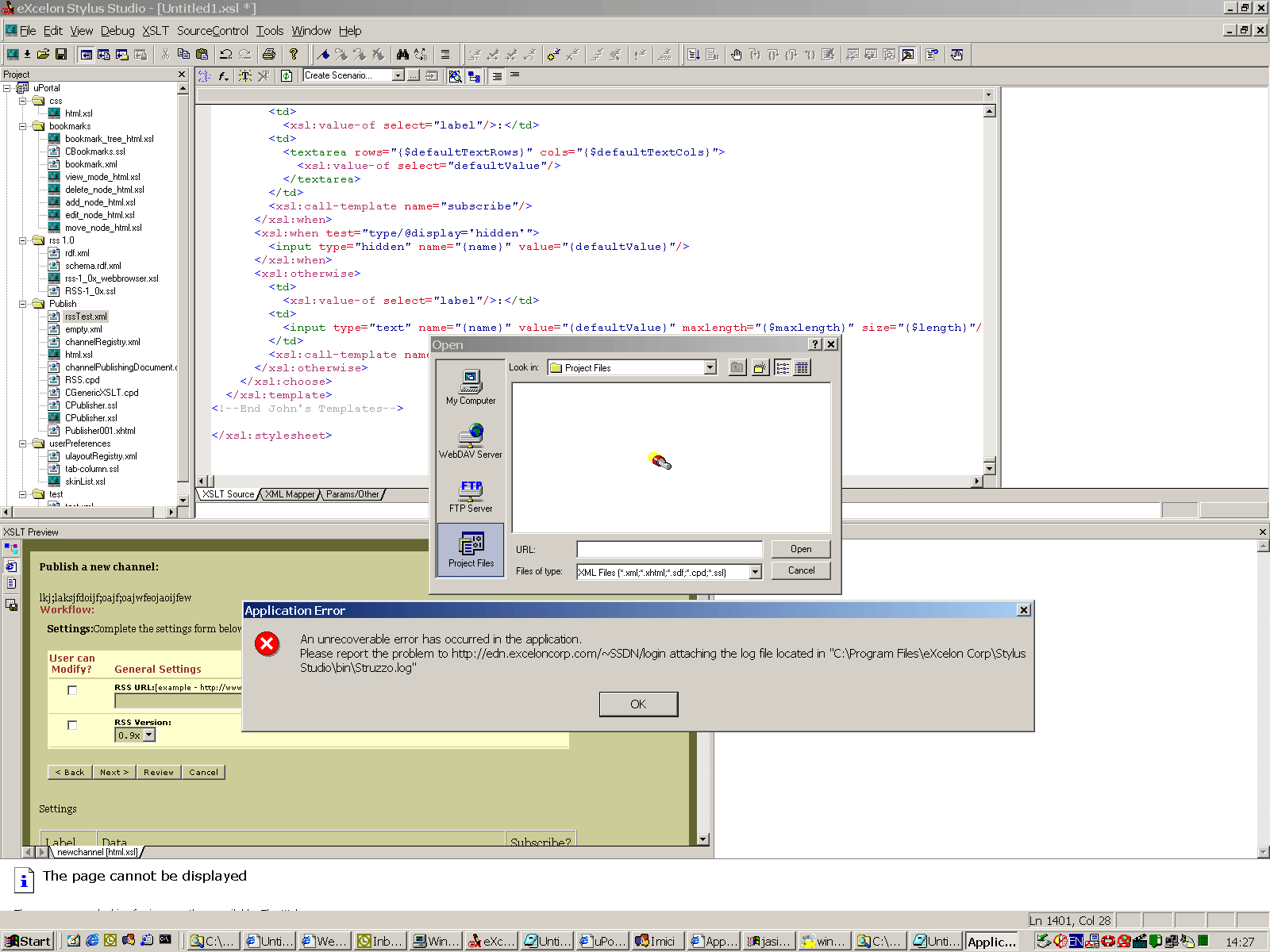
Task: Check the RSS Version user-modify checkbox
Action: [x=72, y=725]
